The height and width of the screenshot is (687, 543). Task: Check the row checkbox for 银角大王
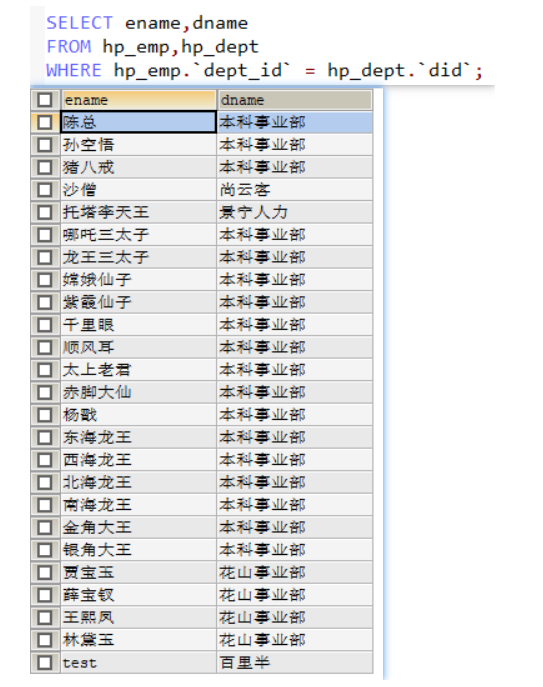[45, 550]
